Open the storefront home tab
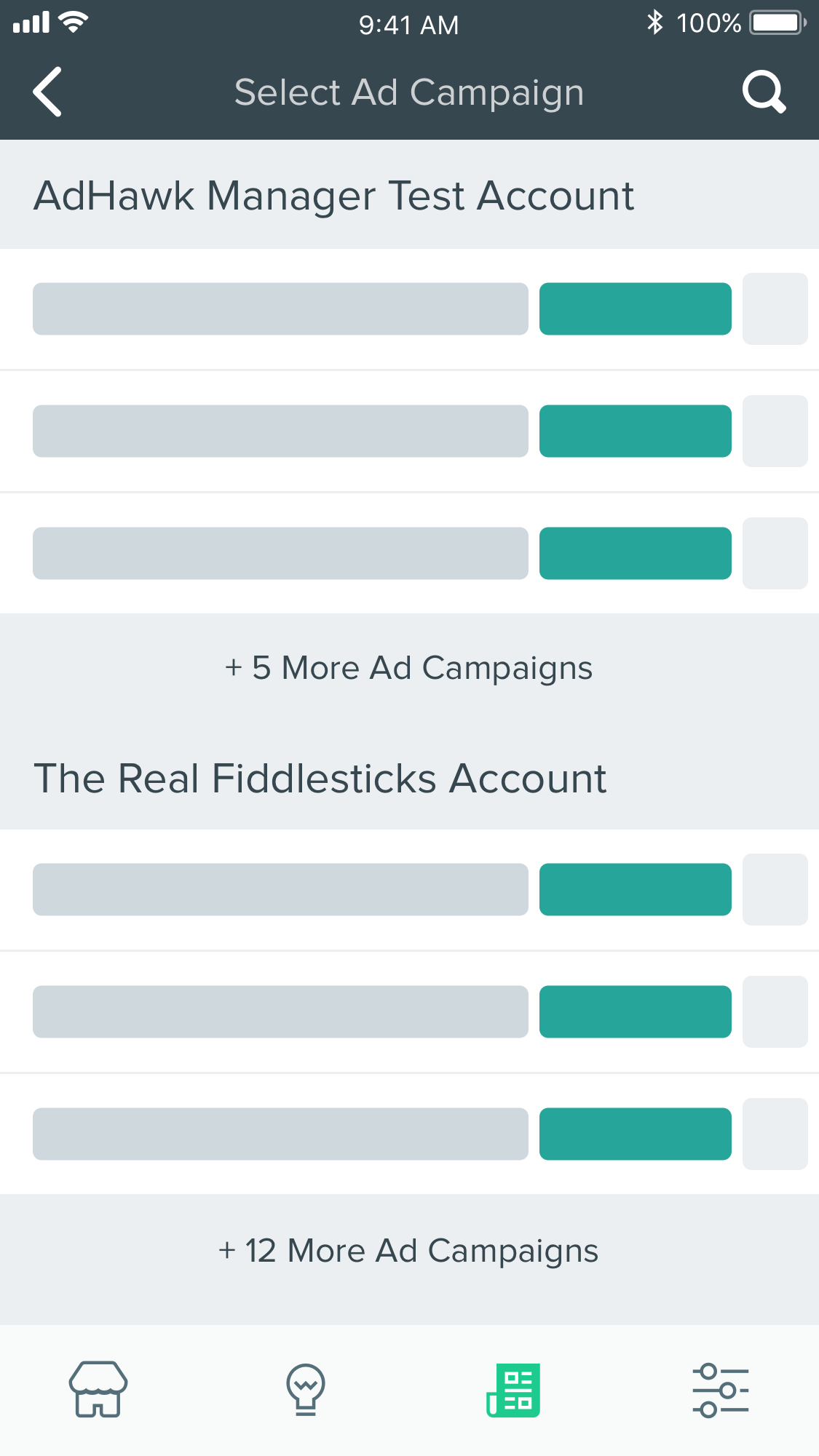819x1456 pixels. tap(98, 1389)
